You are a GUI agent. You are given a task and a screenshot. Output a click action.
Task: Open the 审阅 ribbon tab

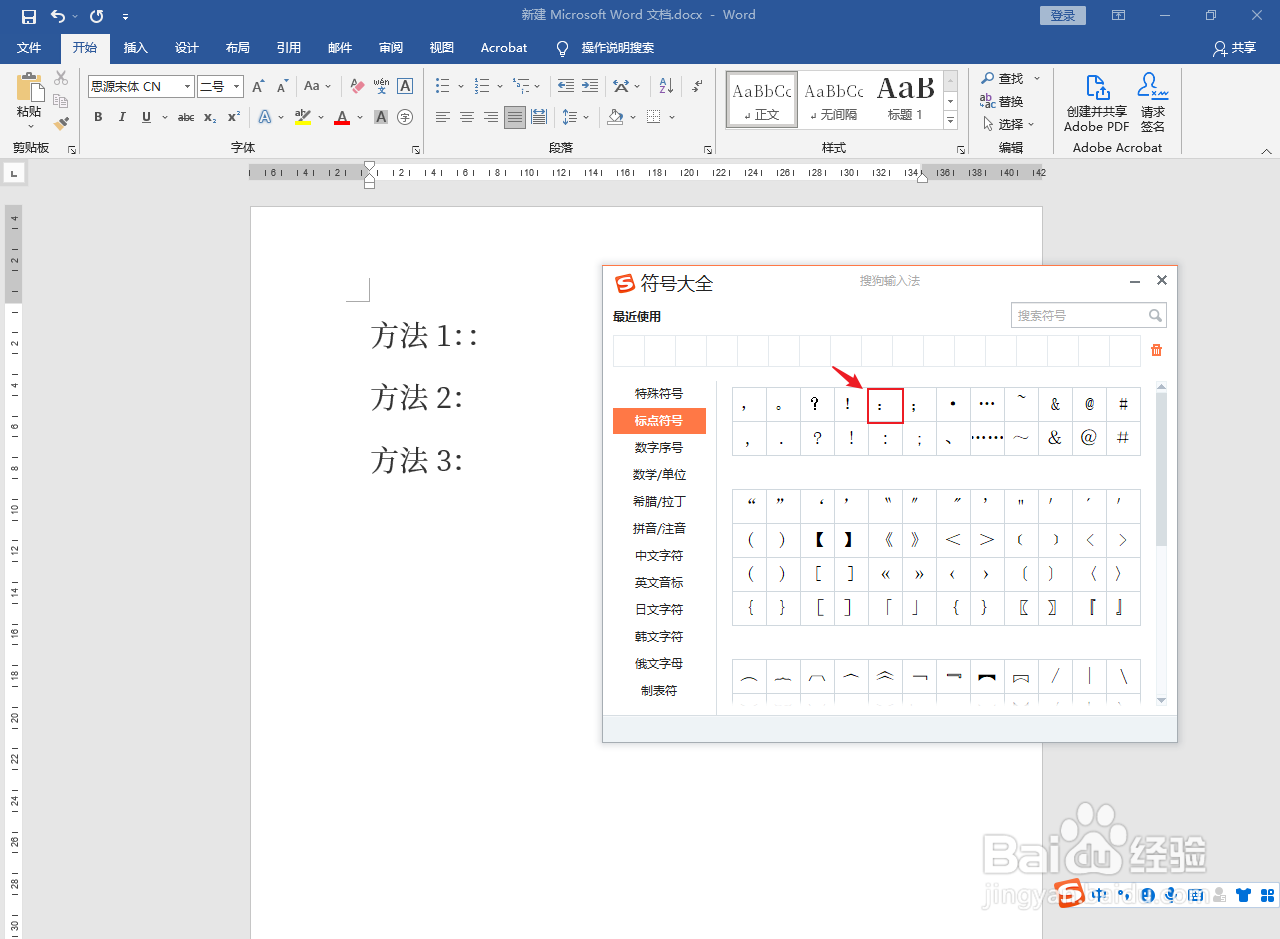click(x=390, y=48)
